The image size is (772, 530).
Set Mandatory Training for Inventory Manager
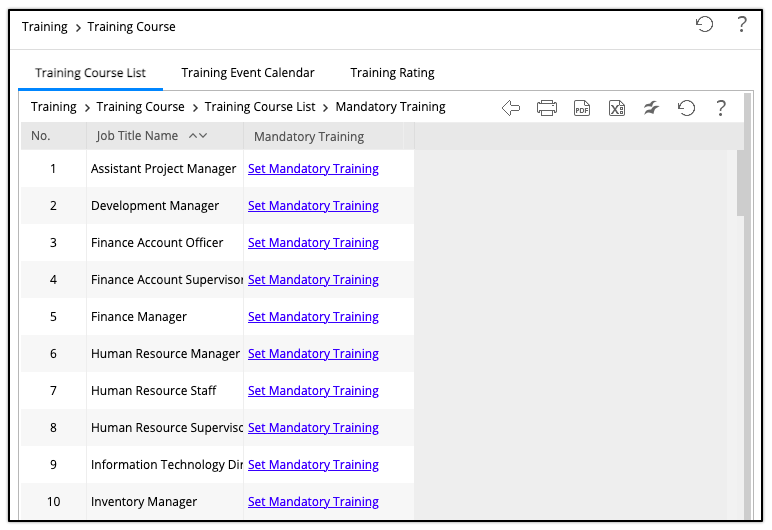point(313,501)
